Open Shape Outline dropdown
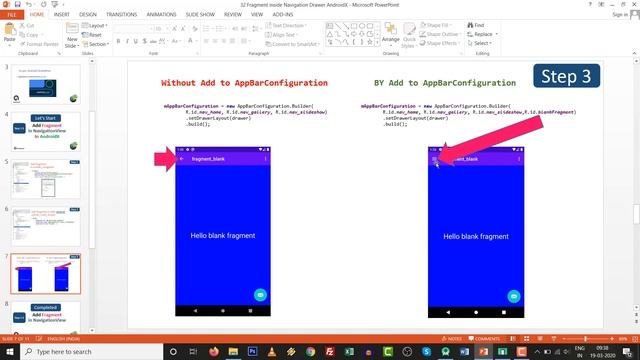 (x=440, y=34)
